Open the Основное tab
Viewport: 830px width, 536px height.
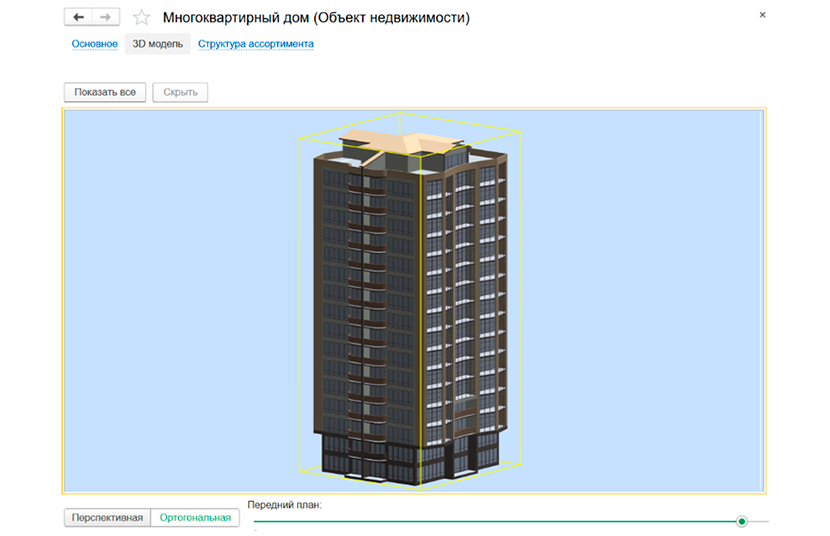tap(95, 44)
